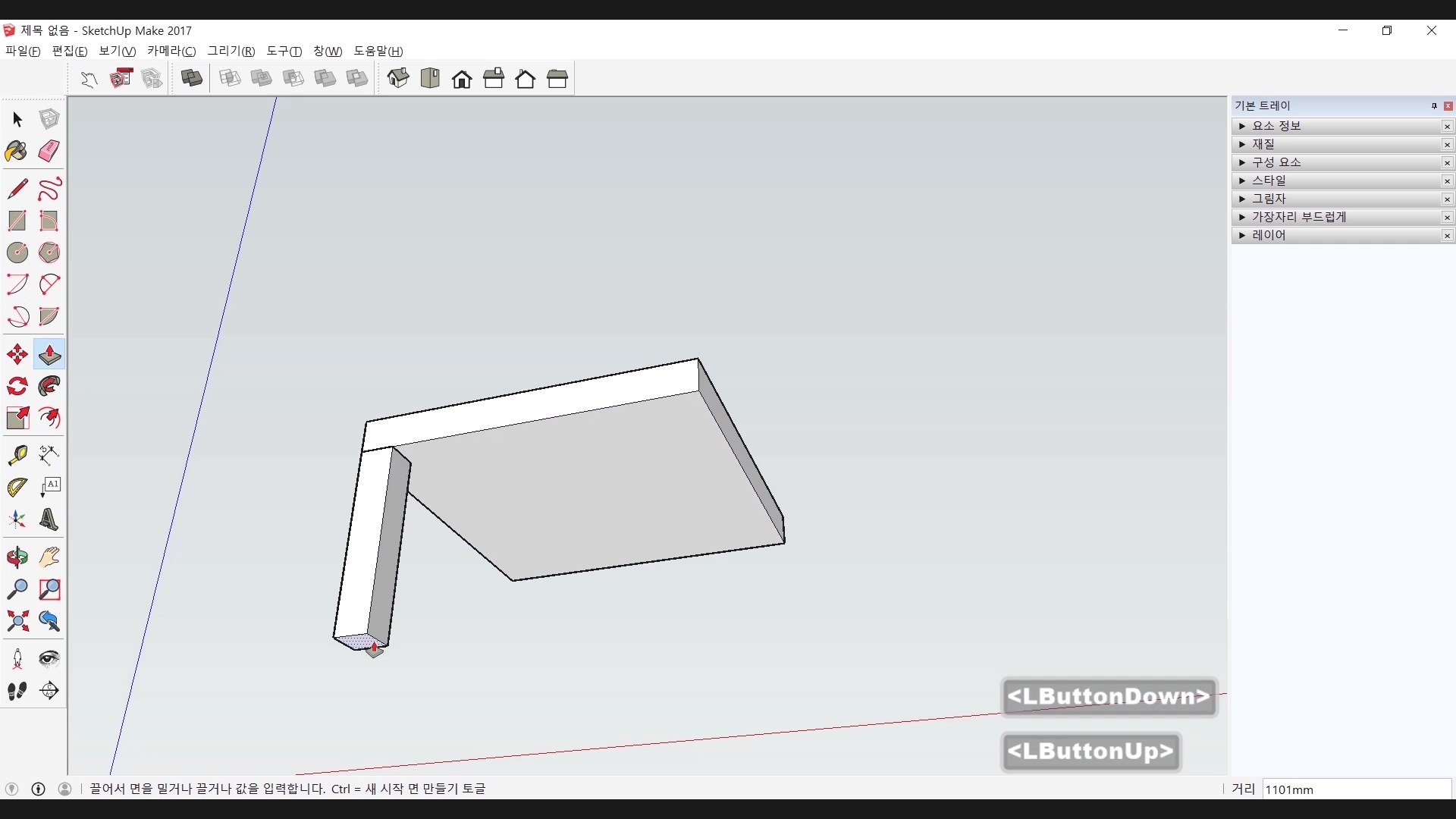Close the 레이어 panel section

(1447, 236)
